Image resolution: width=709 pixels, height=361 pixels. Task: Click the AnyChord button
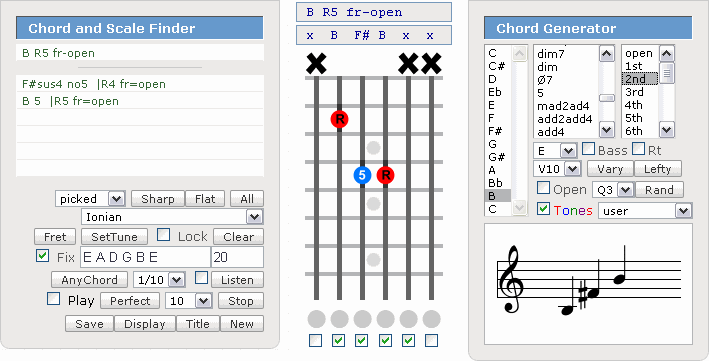tap(90, 280)
